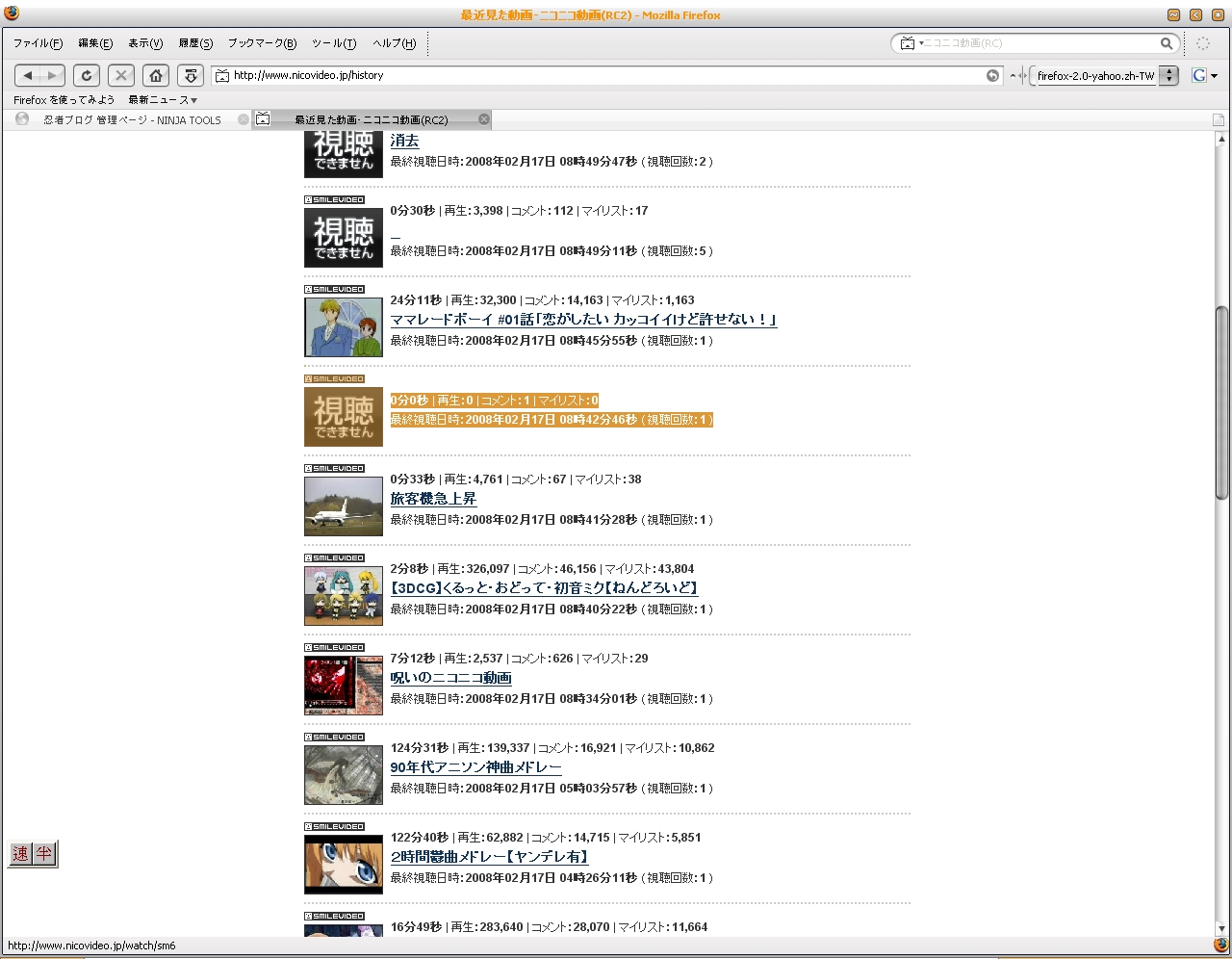Expand the 最新ニュース bookmark feed

coord(163,99)
